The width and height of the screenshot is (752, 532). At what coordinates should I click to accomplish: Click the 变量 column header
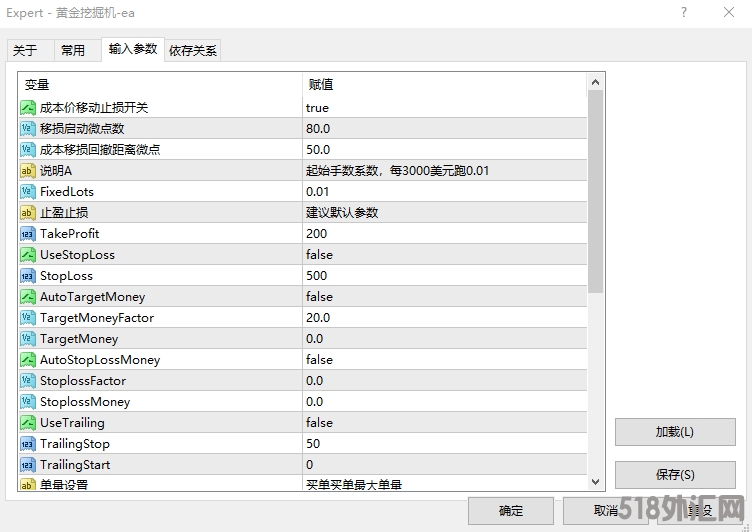(x=160, y=84)
